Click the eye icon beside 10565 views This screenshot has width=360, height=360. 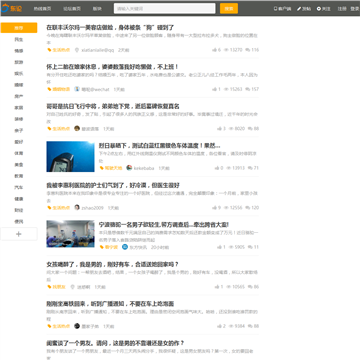click(229, 287)
